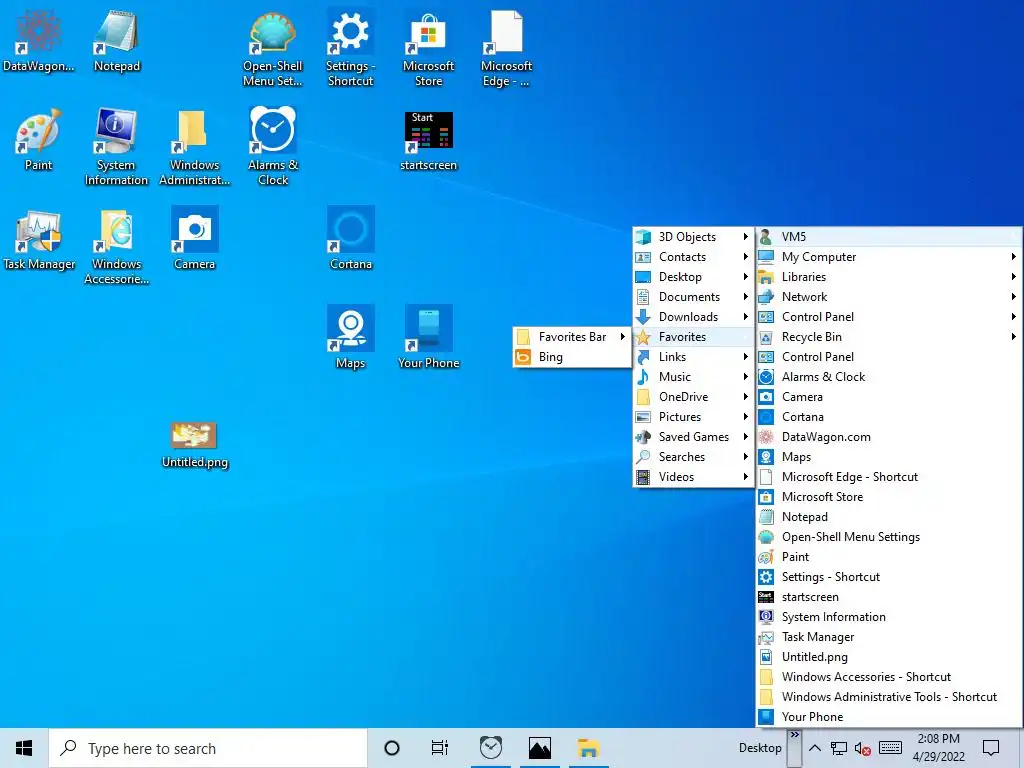The width and height of the screenshot is (1024, 768).
Task: Open Untitled.png from the menu list
Action: [889, 657]
